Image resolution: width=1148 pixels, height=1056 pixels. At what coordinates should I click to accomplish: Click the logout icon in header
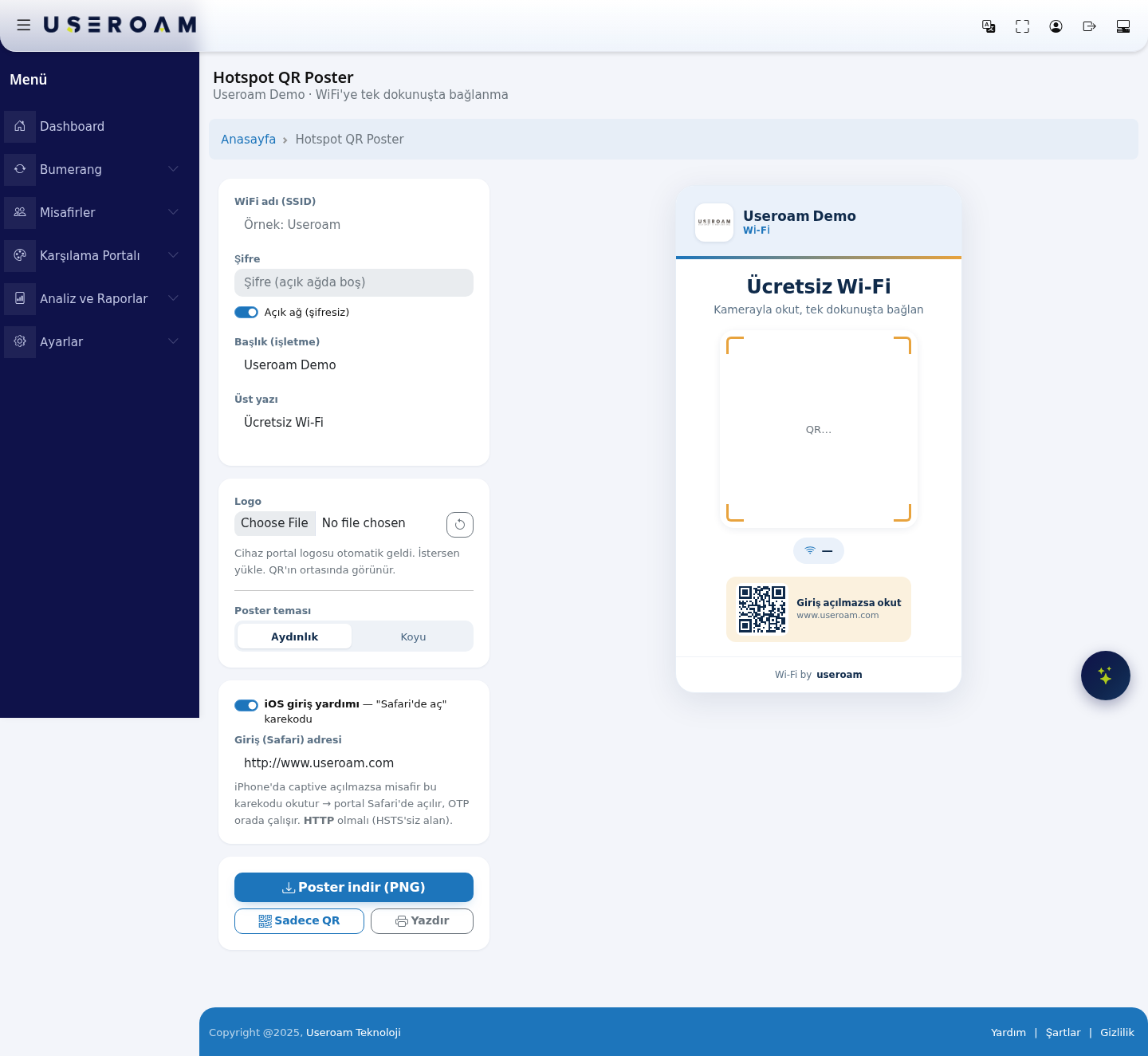pos(1089,26)
